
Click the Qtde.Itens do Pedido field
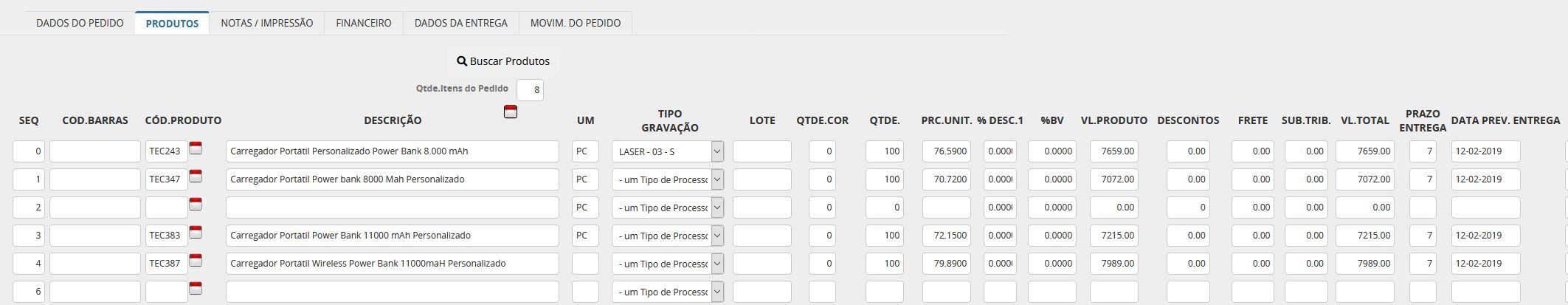(x=530, y=90)
